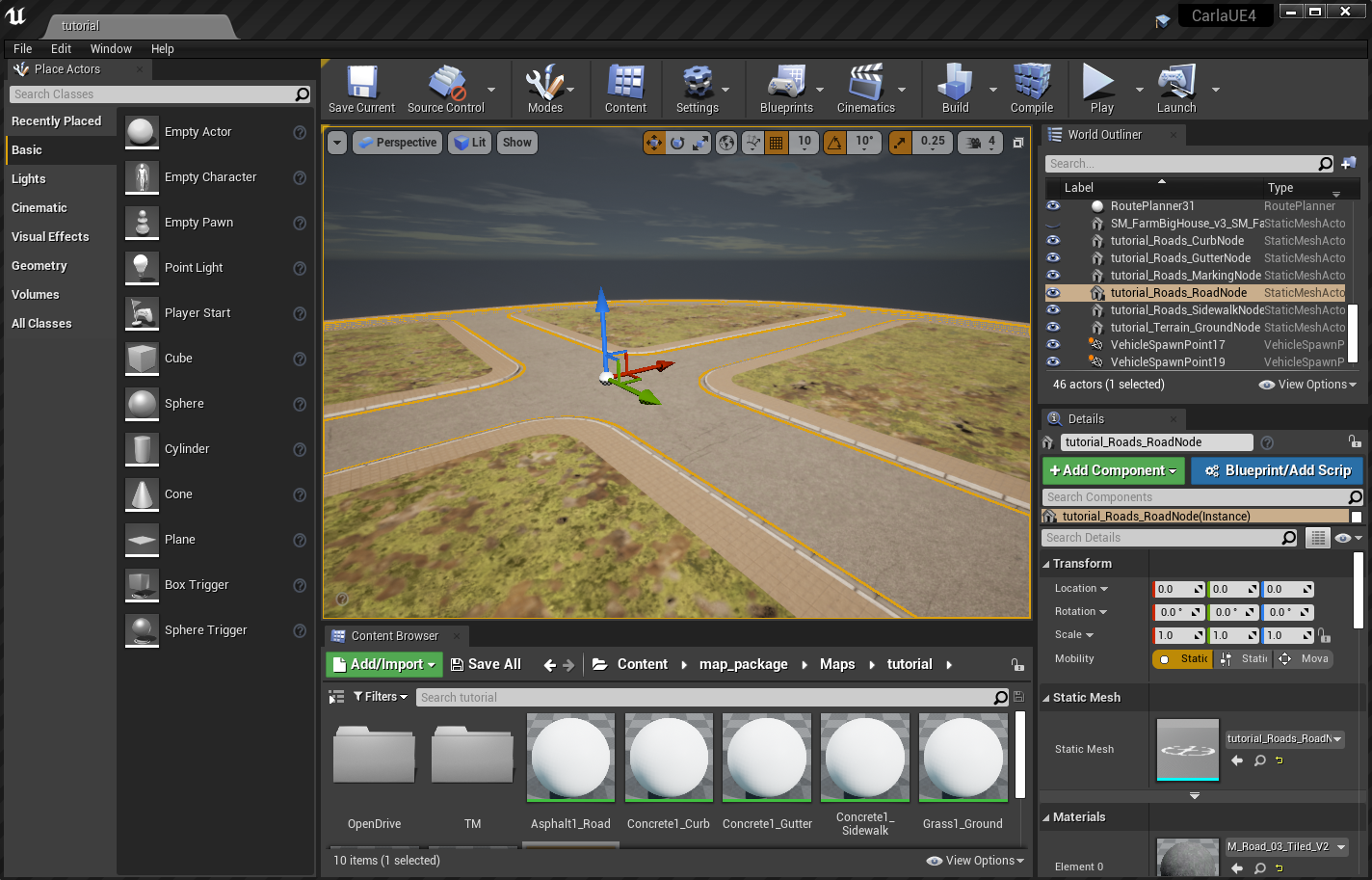
Task: Expand the Add/Import dropdown
Action: 383,664
